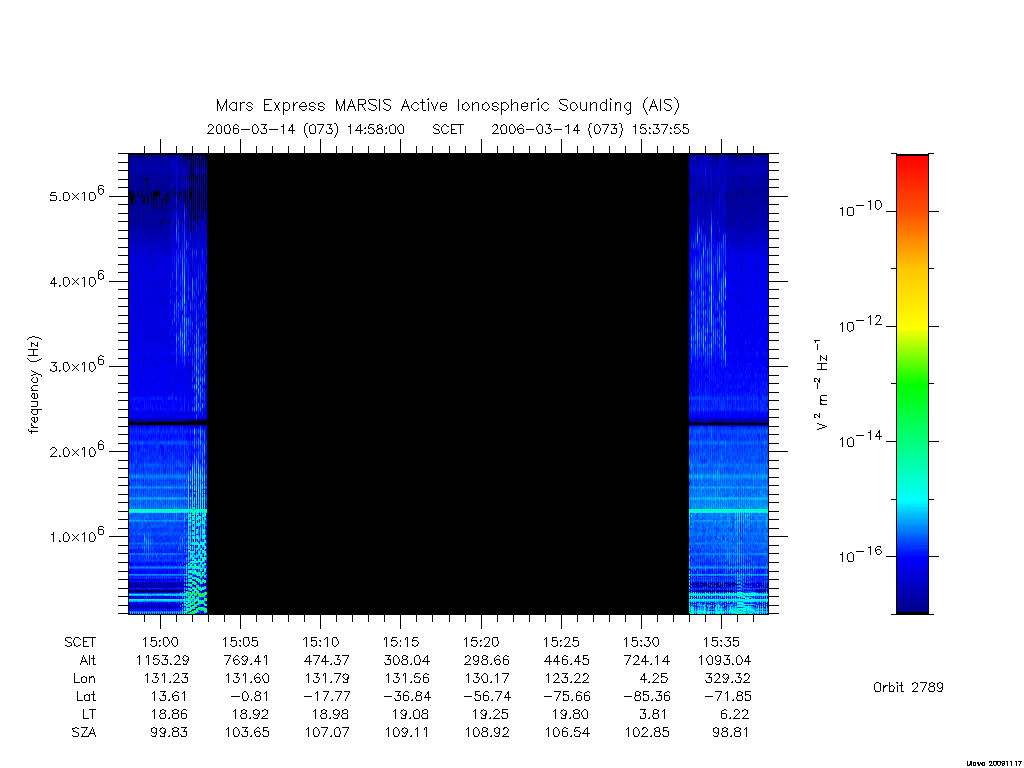Click altitude value 298.66
The image size is (1024, 768).
(486, 660)
